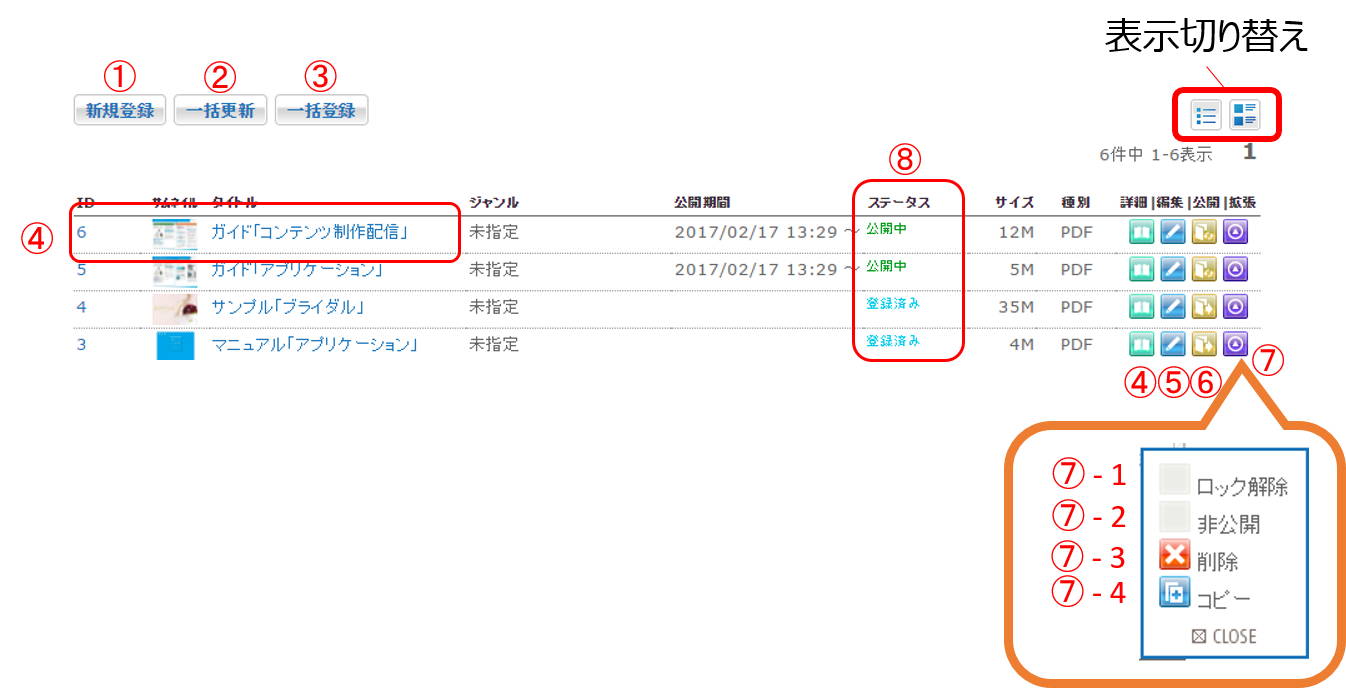Click the 新規登録 button
The height and width of the screenshot is (688, 1346).
click(120, 111)
